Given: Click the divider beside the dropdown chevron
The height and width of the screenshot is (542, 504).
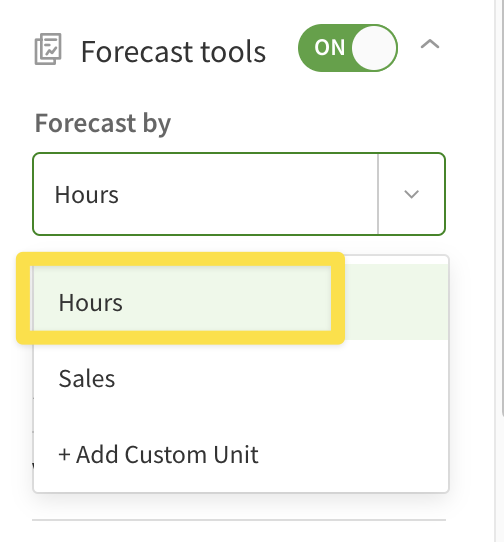Looking at the screenshot, I should click(378, 194).
